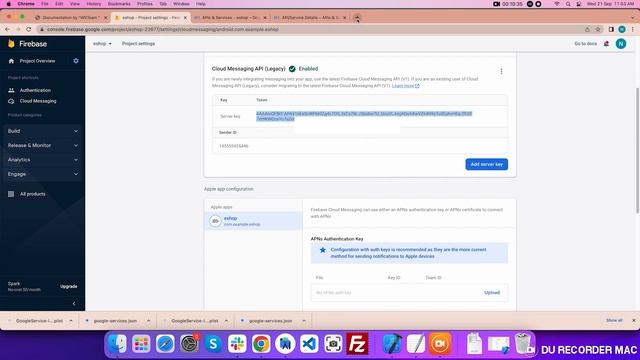The image size is (640, 360).
Task: Open Visual Studio Code from the dock
Action: click(x=309, y=344)
